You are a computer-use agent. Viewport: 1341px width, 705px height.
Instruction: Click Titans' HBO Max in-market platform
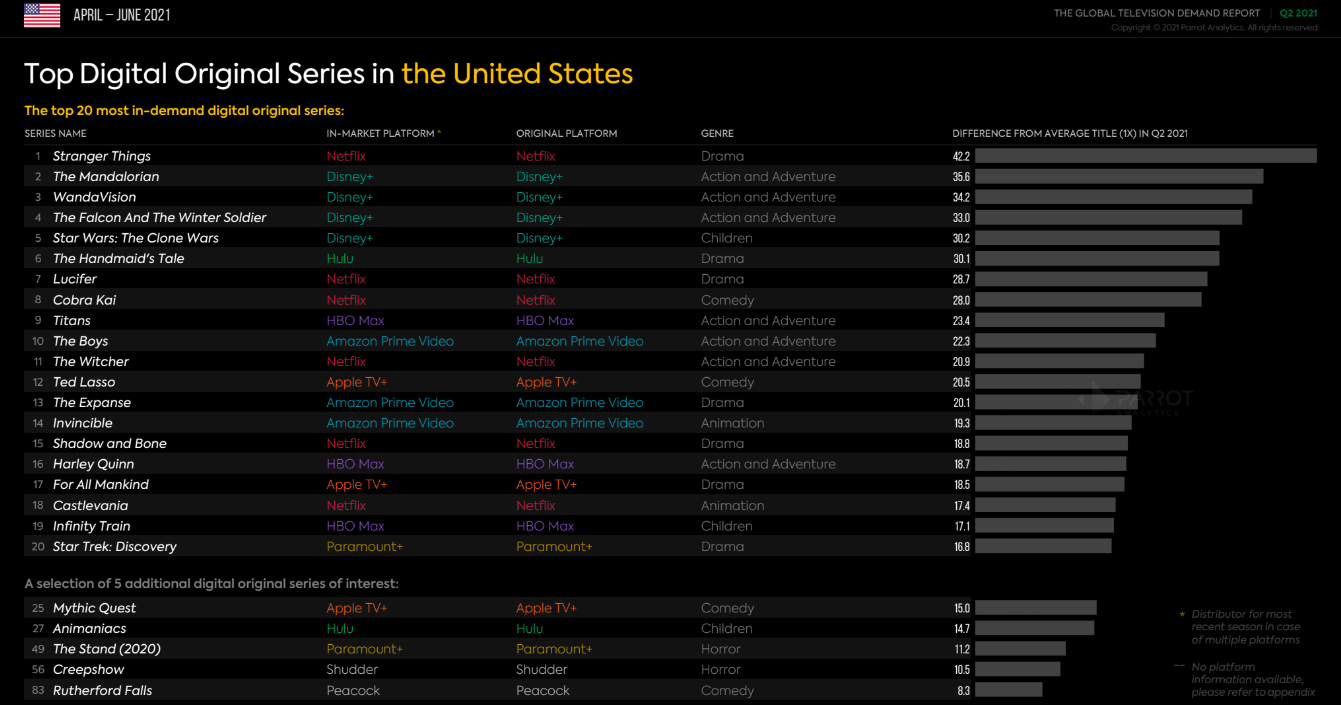[x=355, y=321]
